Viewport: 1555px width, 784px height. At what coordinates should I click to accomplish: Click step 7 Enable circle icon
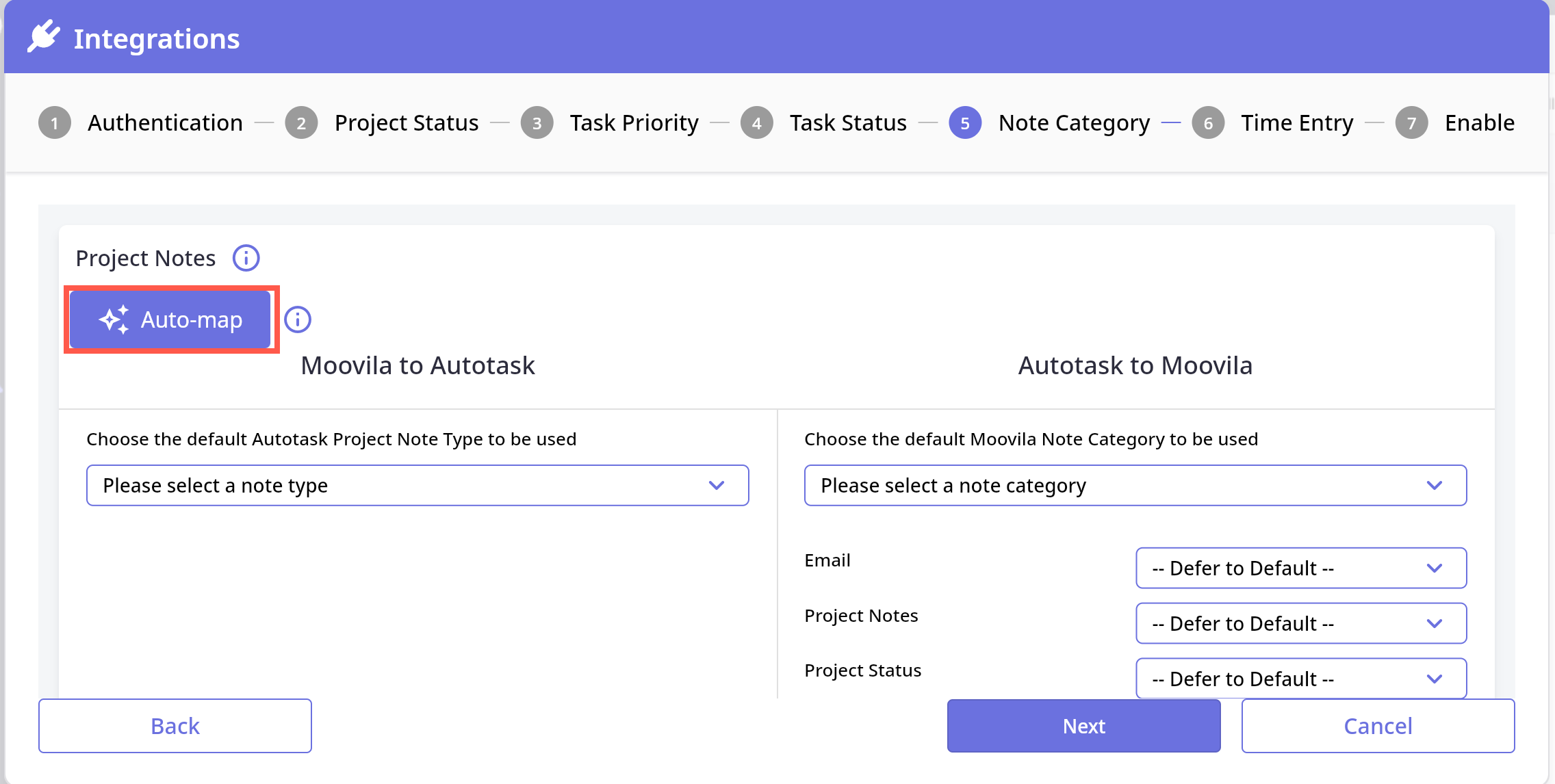(1411, 123)
